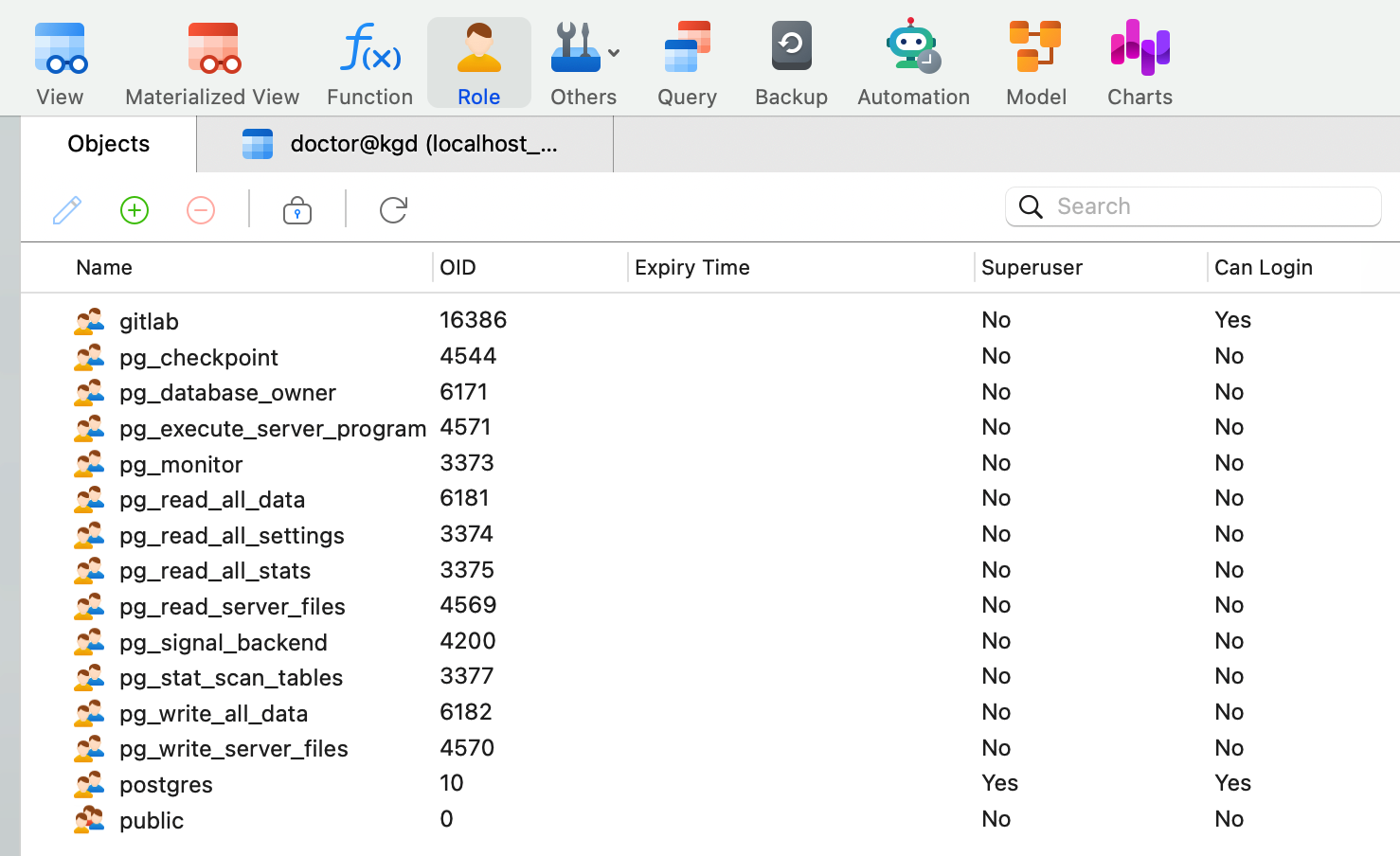Focus the Search field
This screenshot has height=856, width=1400.
(1194, 206)
